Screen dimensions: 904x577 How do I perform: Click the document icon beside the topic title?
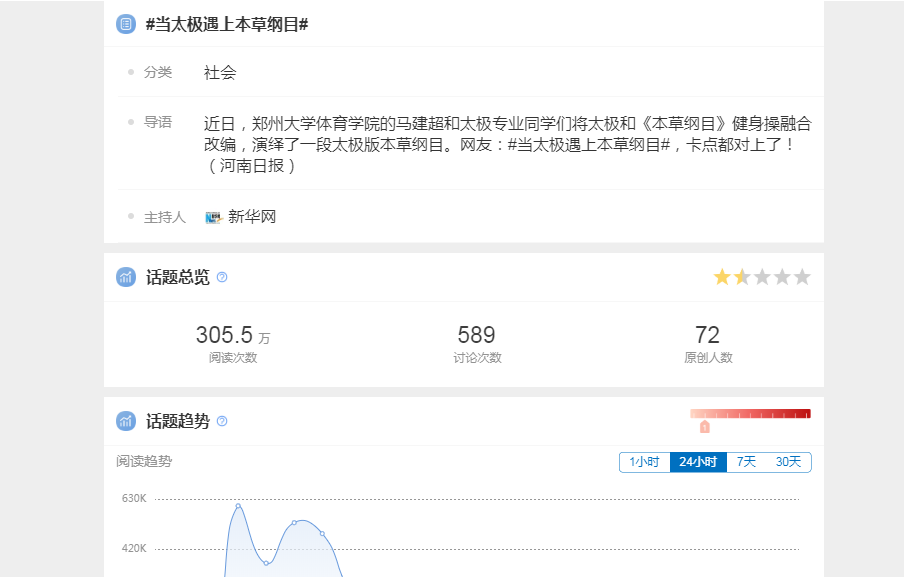125,24
